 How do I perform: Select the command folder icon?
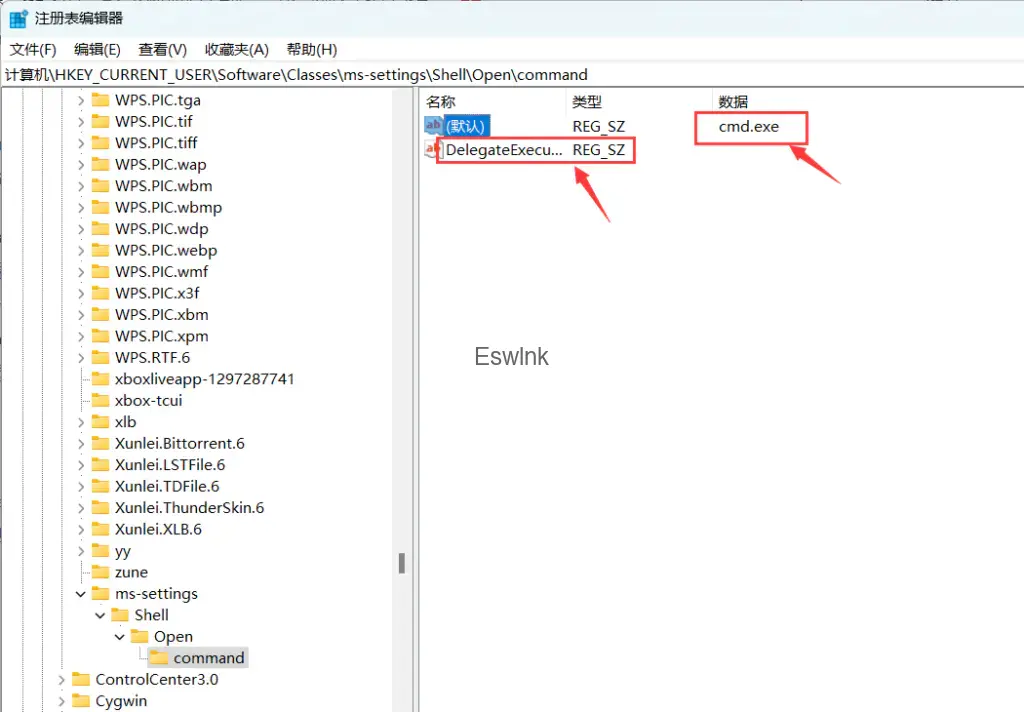(159, 658)
